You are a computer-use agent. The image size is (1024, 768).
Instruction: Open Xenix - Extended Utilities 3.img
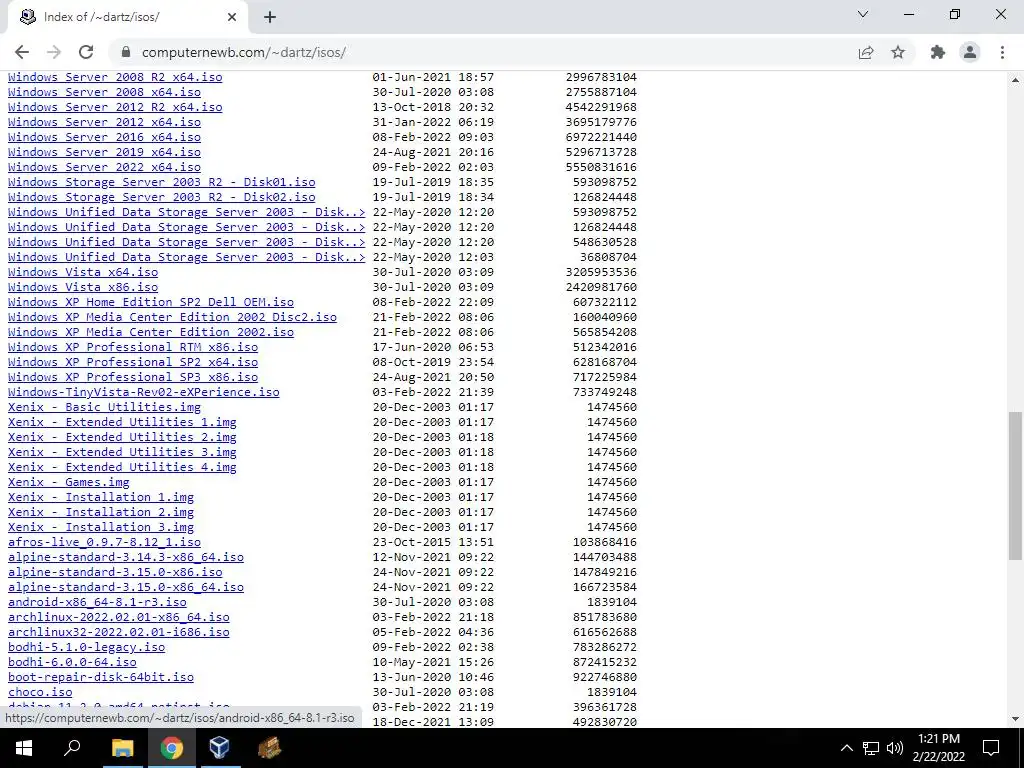point(122,453)
